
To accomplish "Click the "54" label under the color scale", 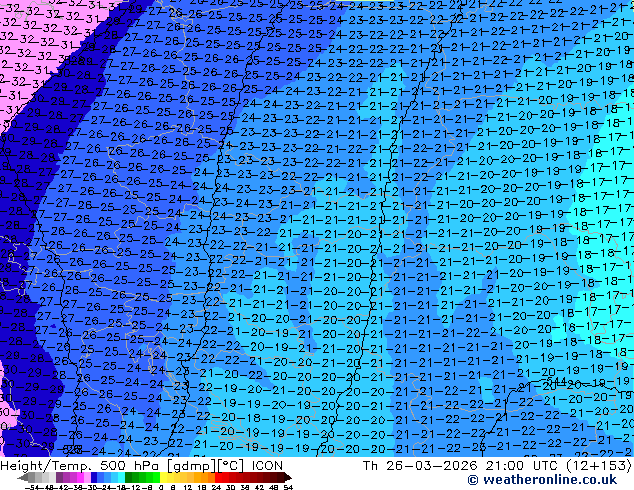I will (288, 487).
